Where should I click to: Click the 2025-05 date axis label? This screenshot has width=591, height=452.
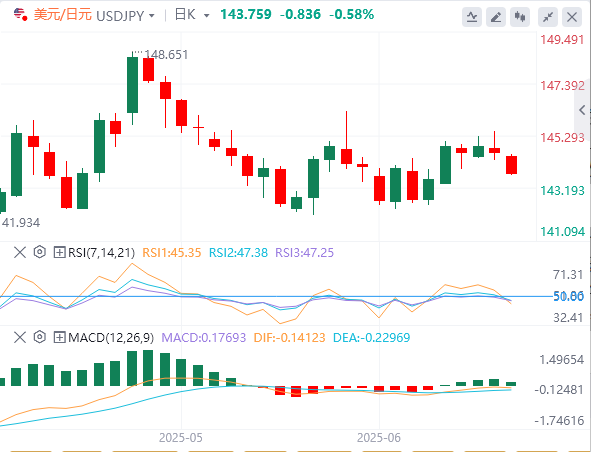click(181, 438)
